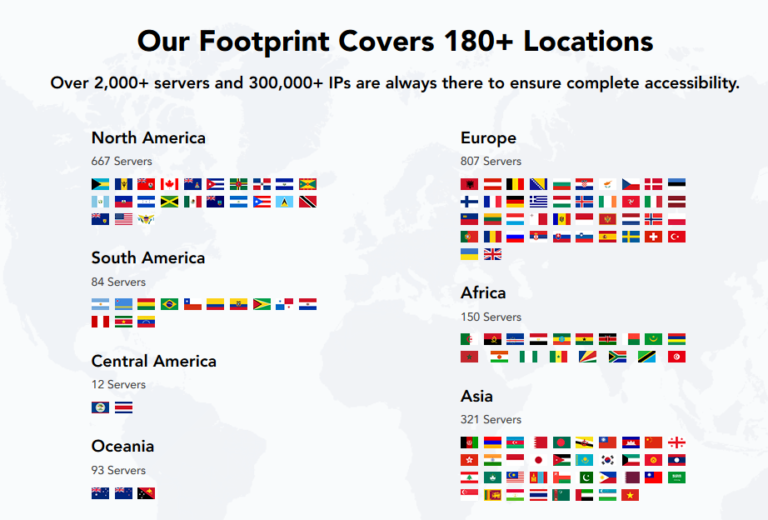
Task: Select the Puerto Rico flag
Action: pos(262,202)
